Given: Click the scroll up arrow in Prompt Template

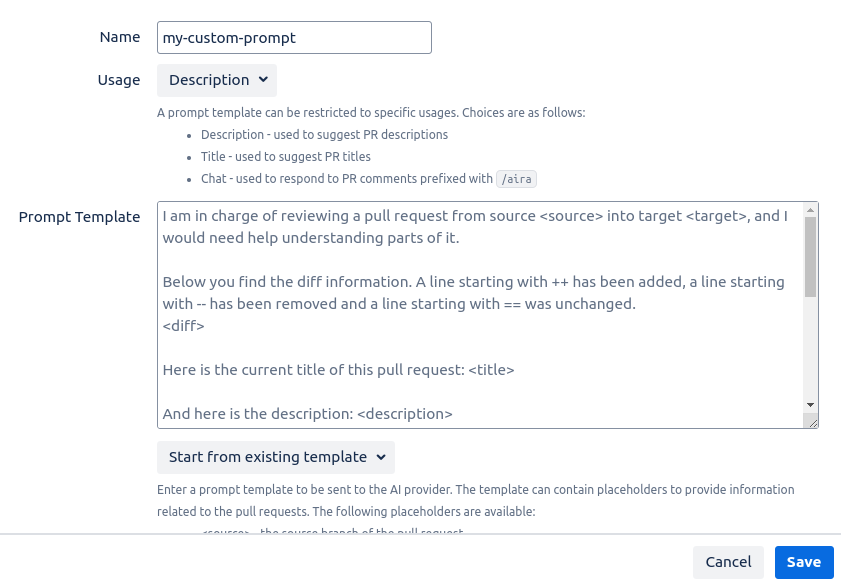Looking at the screenshot, I should point(810,210).
